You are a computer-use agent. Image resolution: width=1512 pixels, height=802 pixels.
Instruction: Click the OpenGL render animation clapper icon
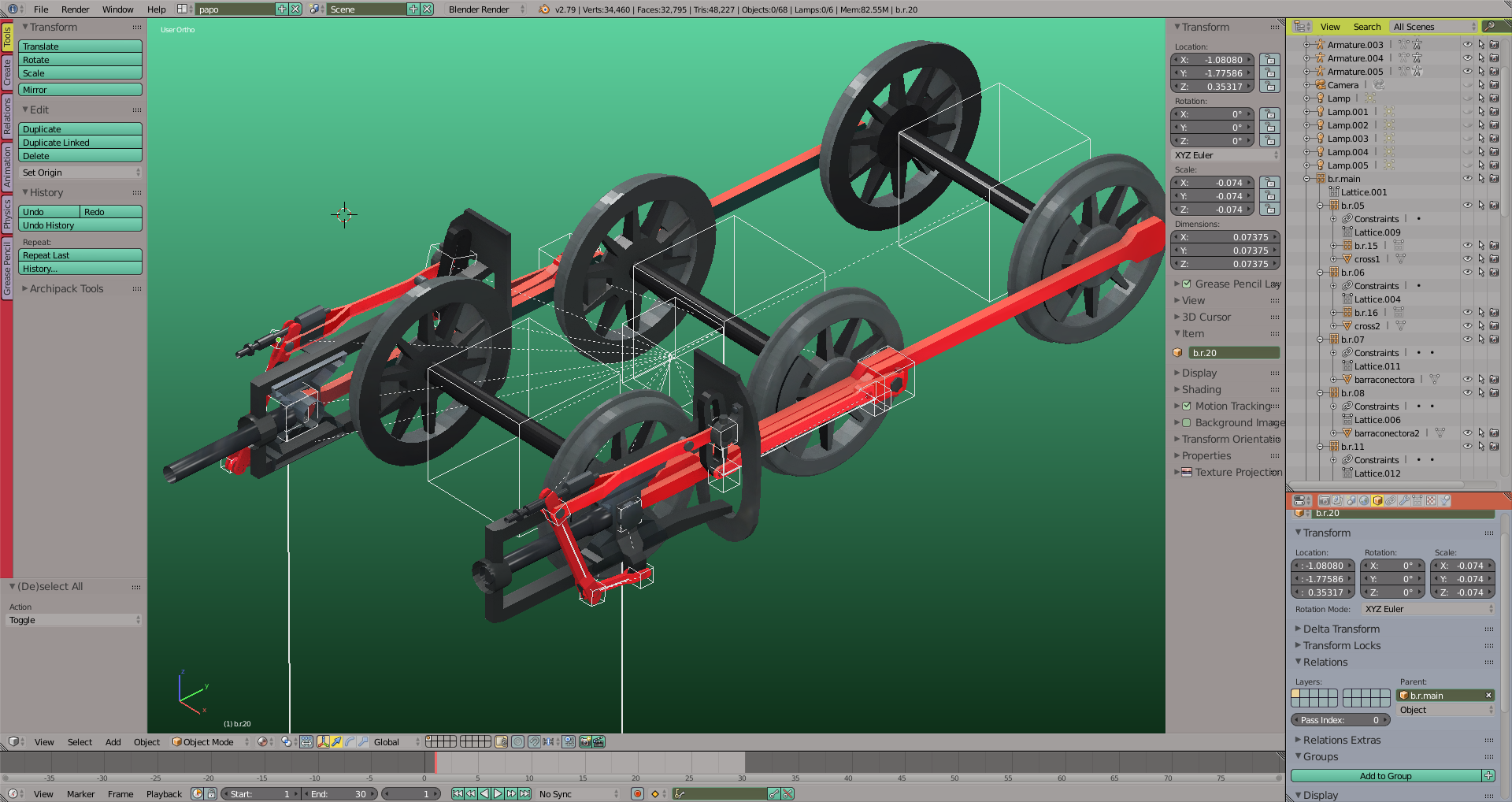click(x=598, y=741)
